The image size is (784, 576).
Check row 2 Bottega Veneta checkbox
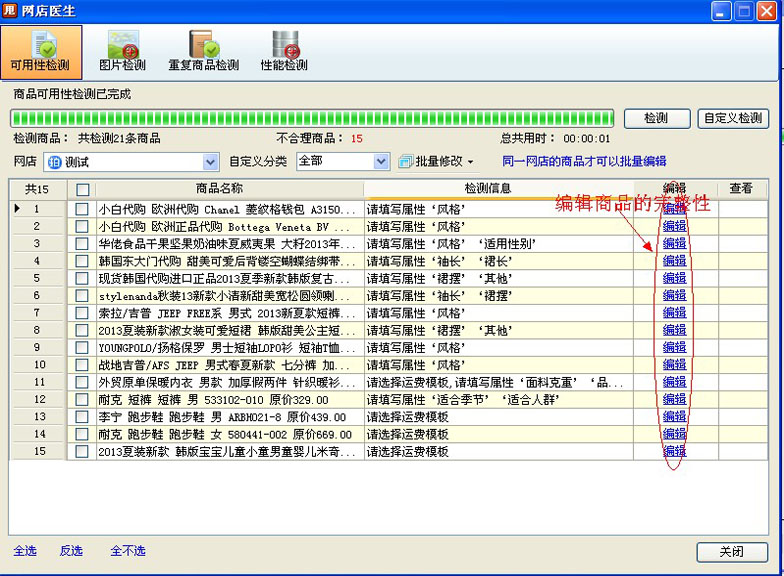click(x=82, y=226)
